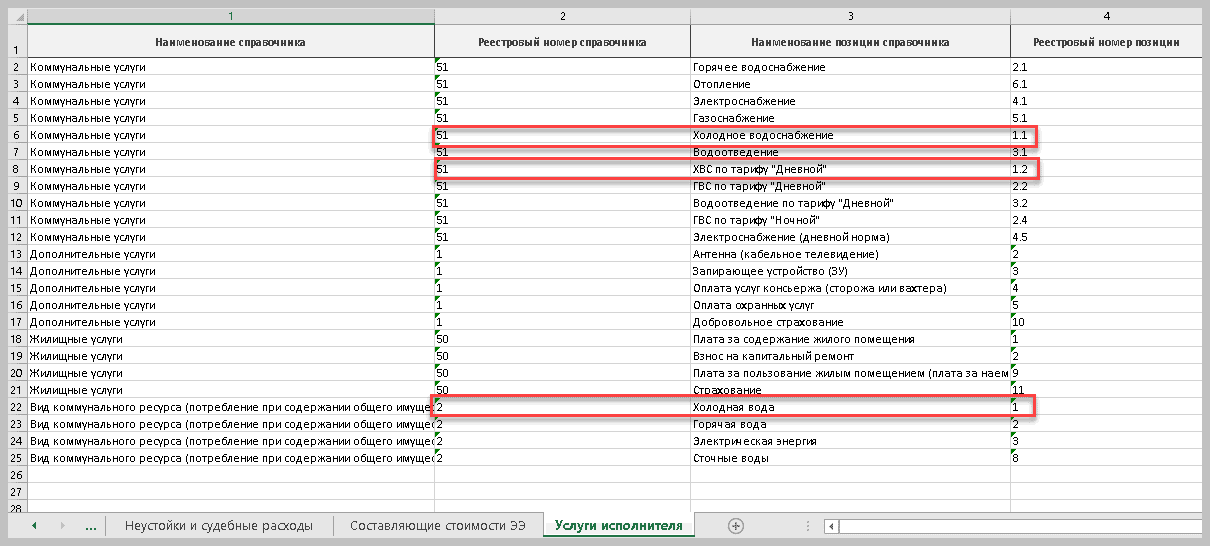Click the horizontal scrollbar left arrow

tap(831, 525)
